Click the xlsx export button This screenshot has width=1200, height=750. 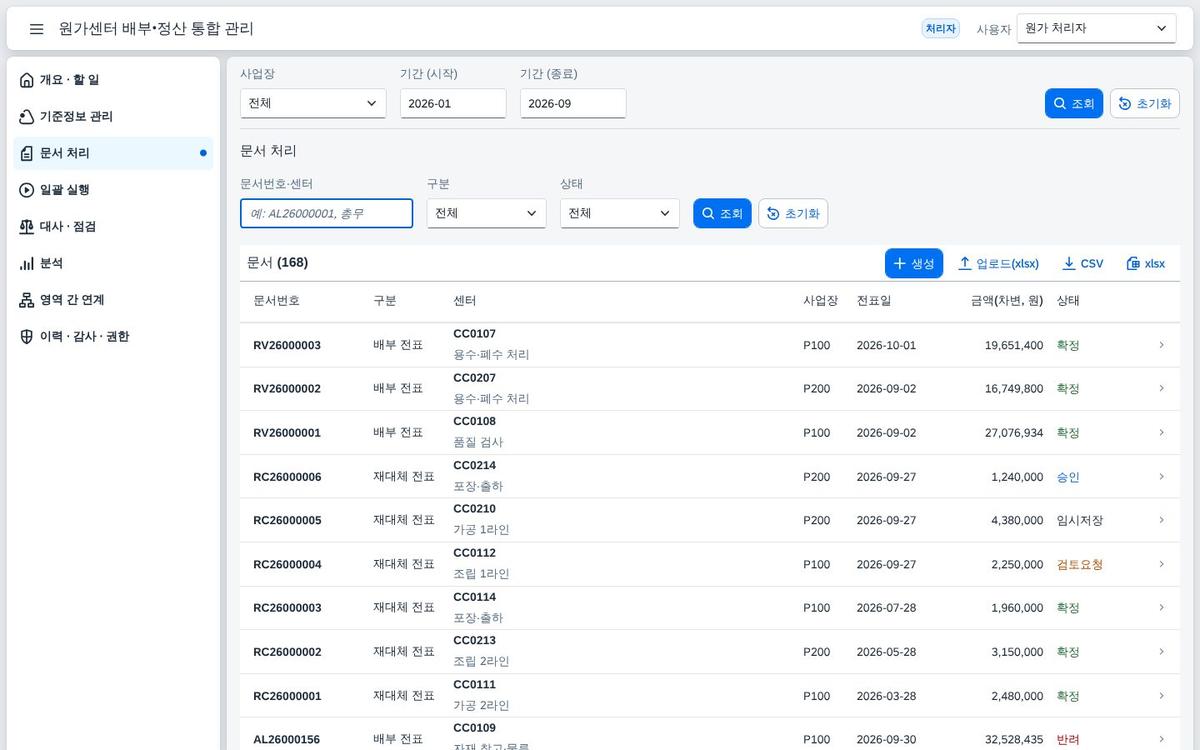coord(1146,263)
